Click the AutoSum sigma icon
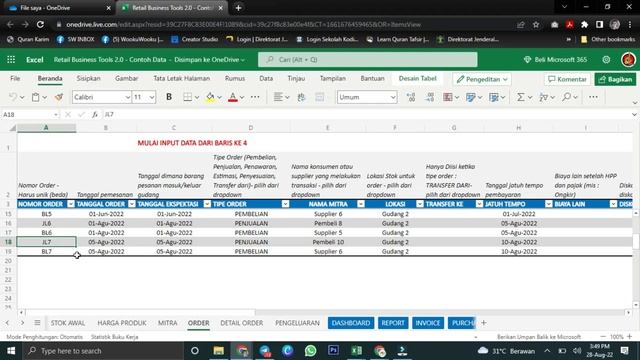This screenshot has width=640, height=360. (x=521, y=97)
